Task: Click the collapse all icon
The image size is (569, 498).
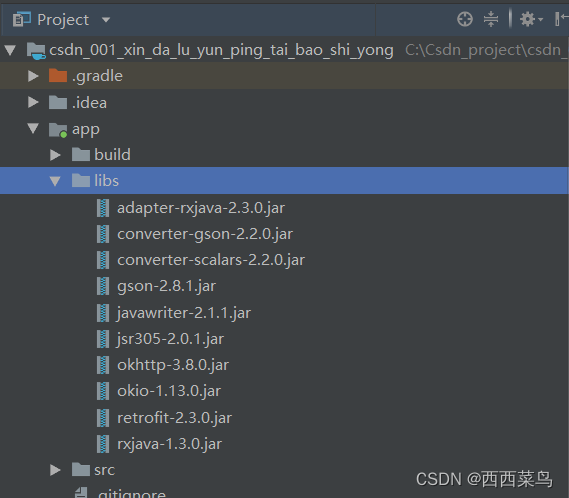Action: pyautogui.click(x=491, y=19)
